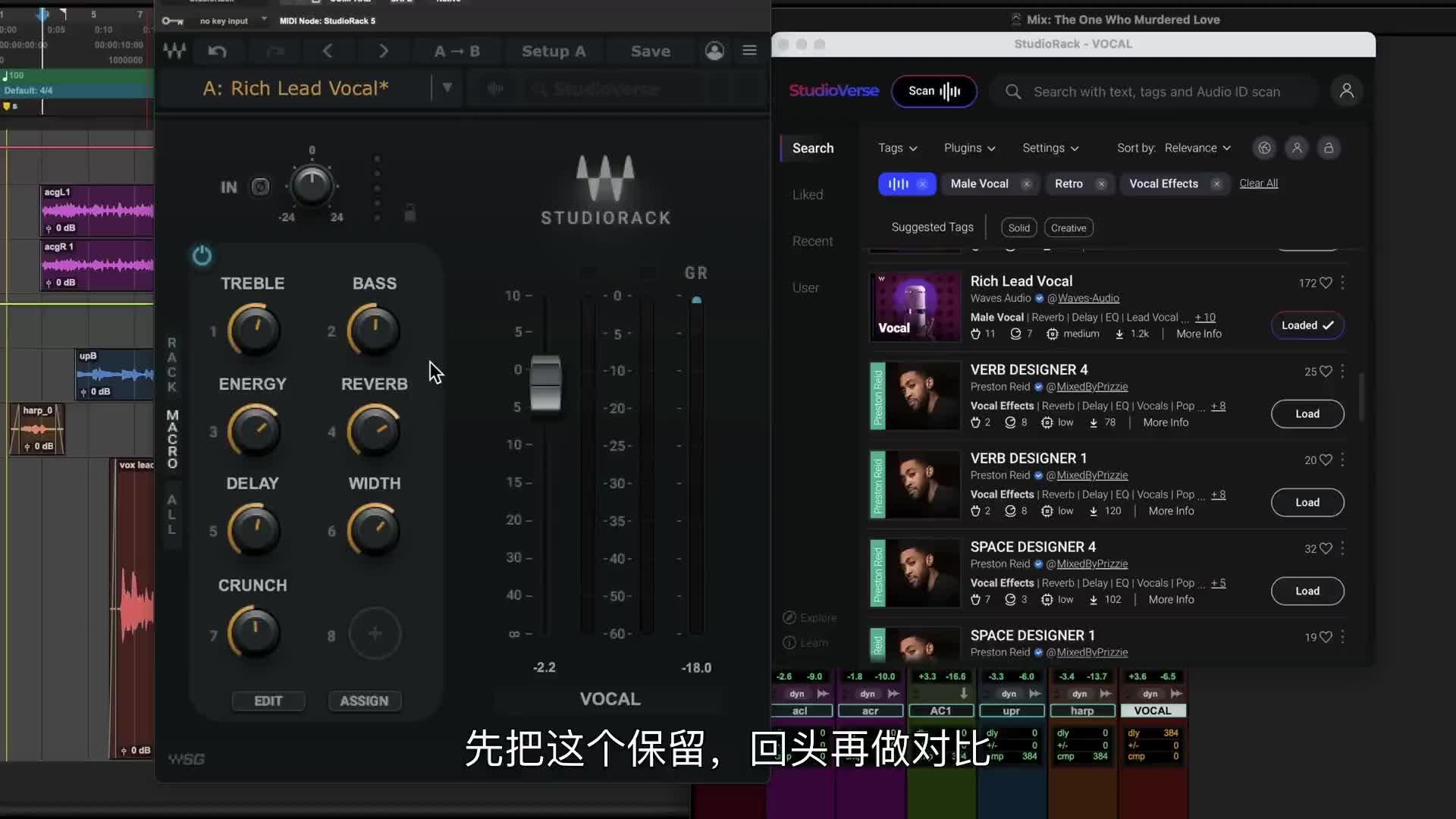This screenshot has width=1456, height=819.
Task: Open StudioRack hamburger menu
Action: [x=749, y=50]
